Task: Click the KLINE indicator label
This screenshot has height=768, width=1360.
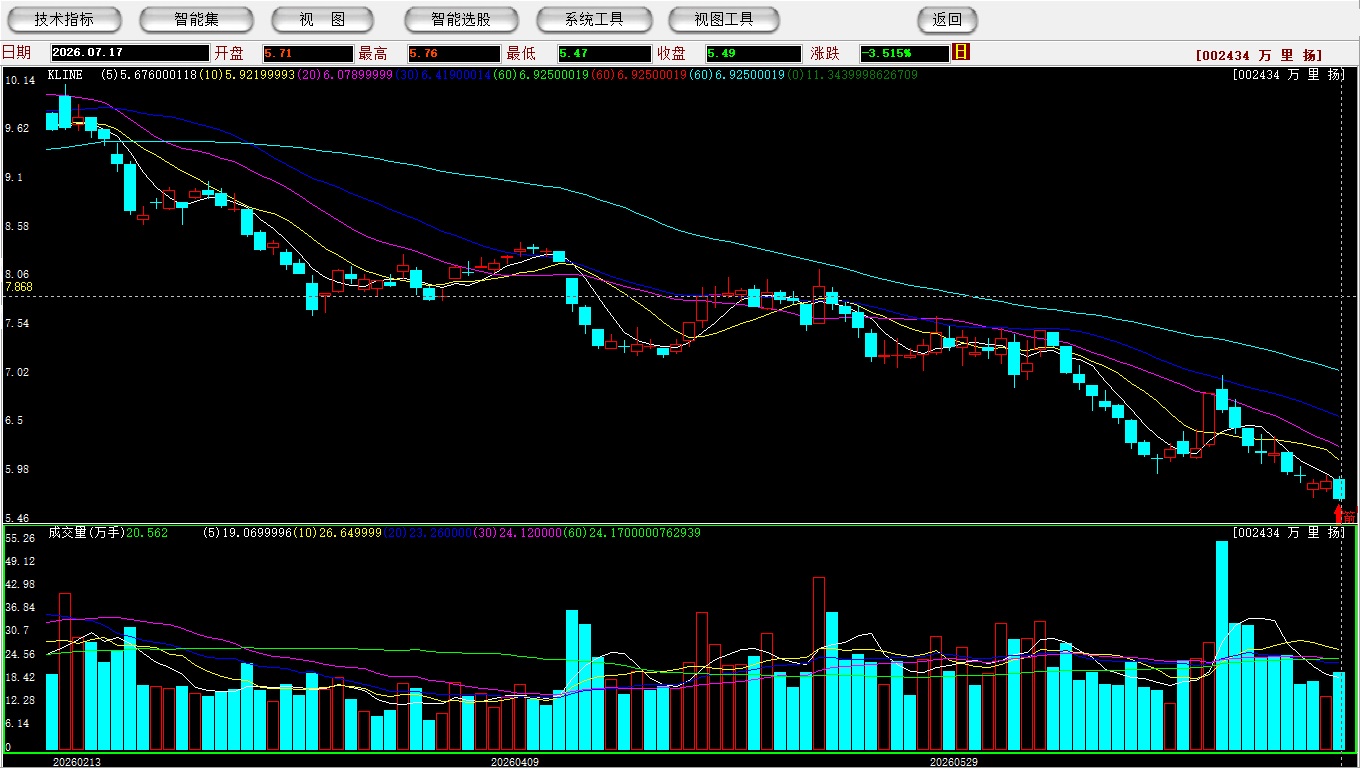Action: click(x=65, y=74)
